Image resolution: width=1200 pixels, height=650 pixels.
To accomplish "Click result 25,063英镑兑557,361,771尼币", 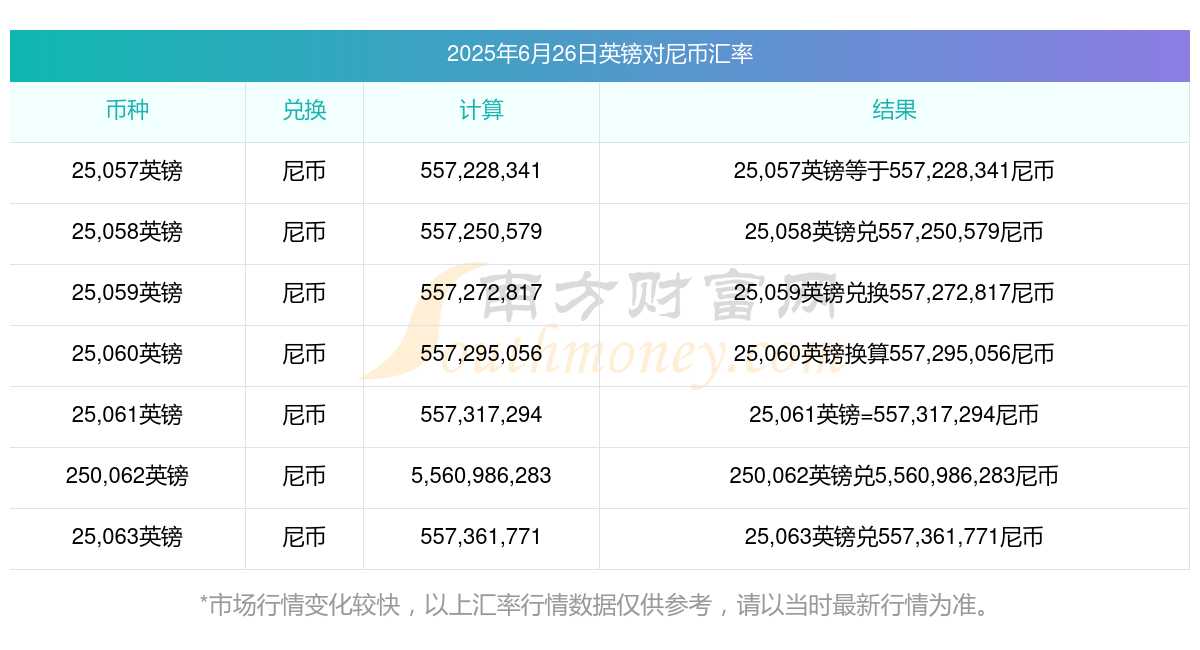I will [894, 537].
